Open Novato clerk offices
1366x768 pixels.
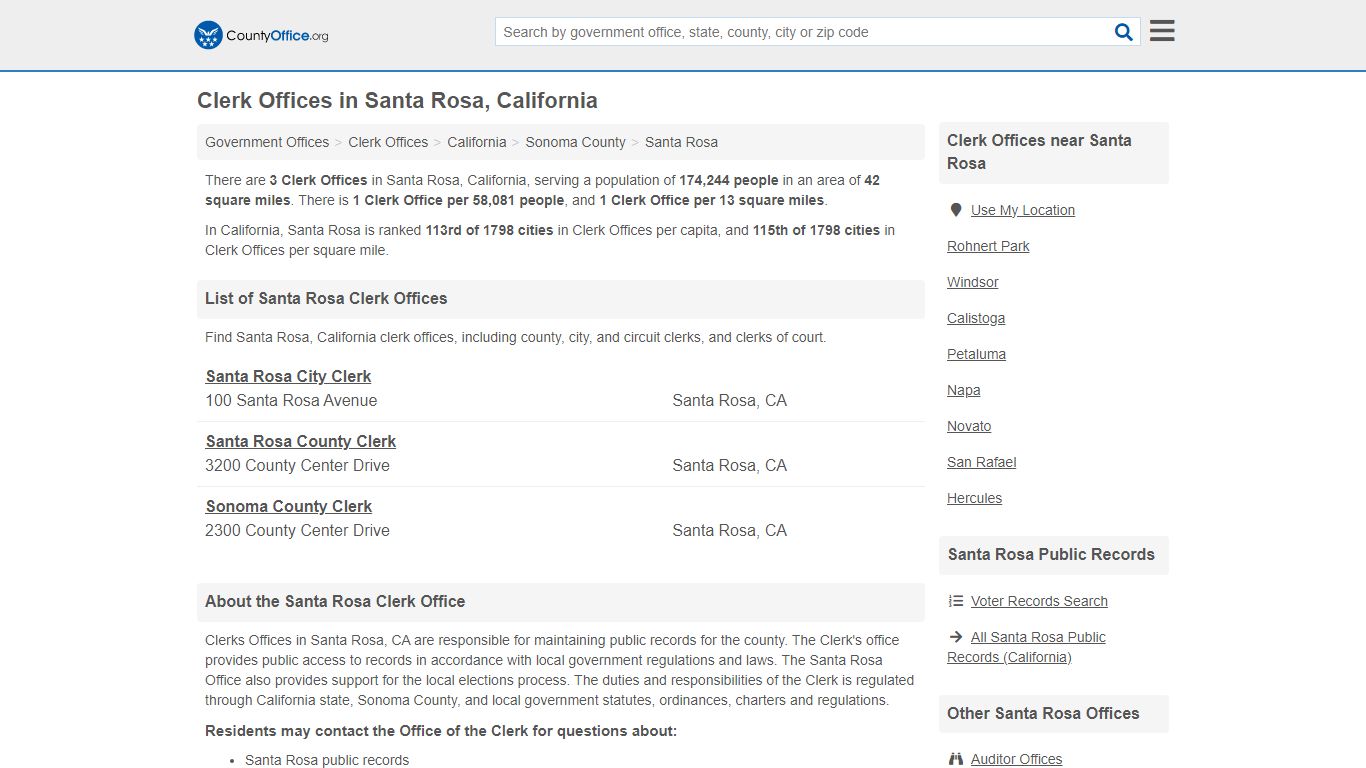[x=969, y=426]
